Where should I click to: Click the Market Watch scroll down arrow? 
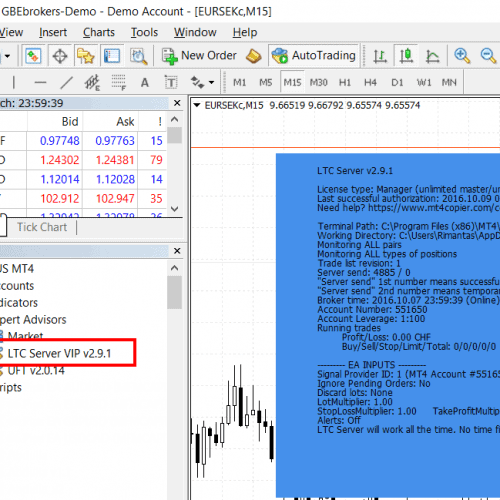point(174,209)
